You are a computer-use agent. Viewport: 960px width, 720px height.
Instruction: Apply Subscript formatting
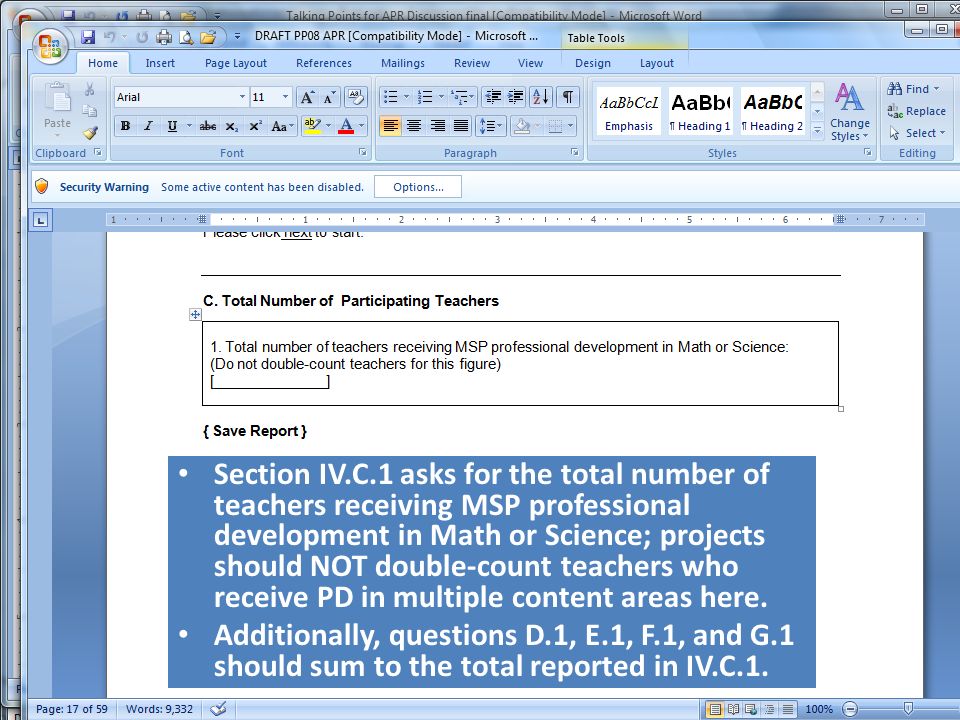click(x=231, y=126)
